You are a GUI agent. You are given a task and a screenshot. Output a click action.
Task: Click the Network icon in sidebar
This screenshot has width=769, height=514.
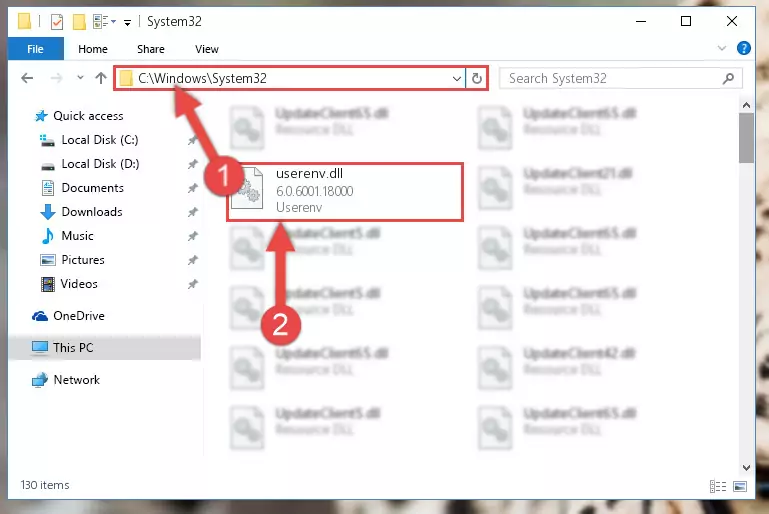[40, 380]
